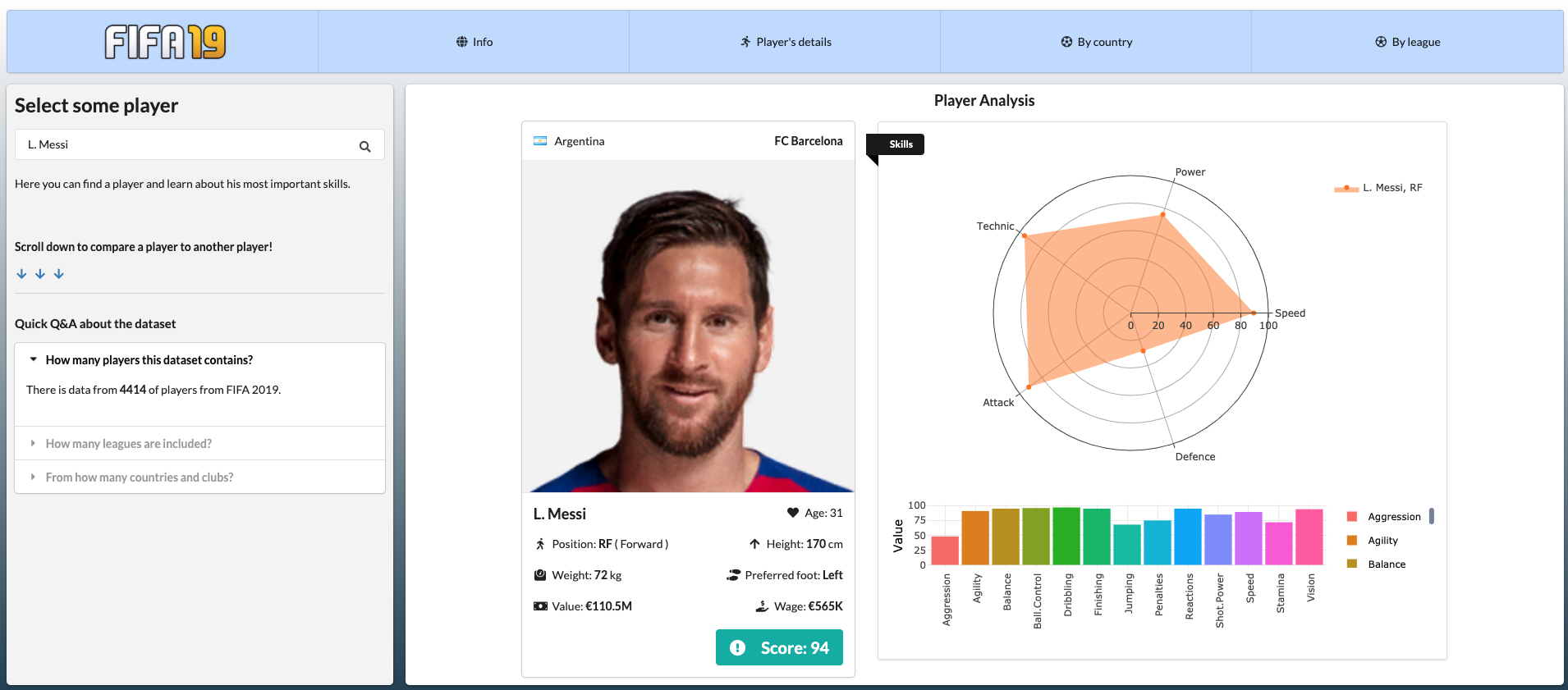Toggle Agility series in bar legend
Image resolution: width=1568 pixels, height=690 pixels.
click(1382, 541)
